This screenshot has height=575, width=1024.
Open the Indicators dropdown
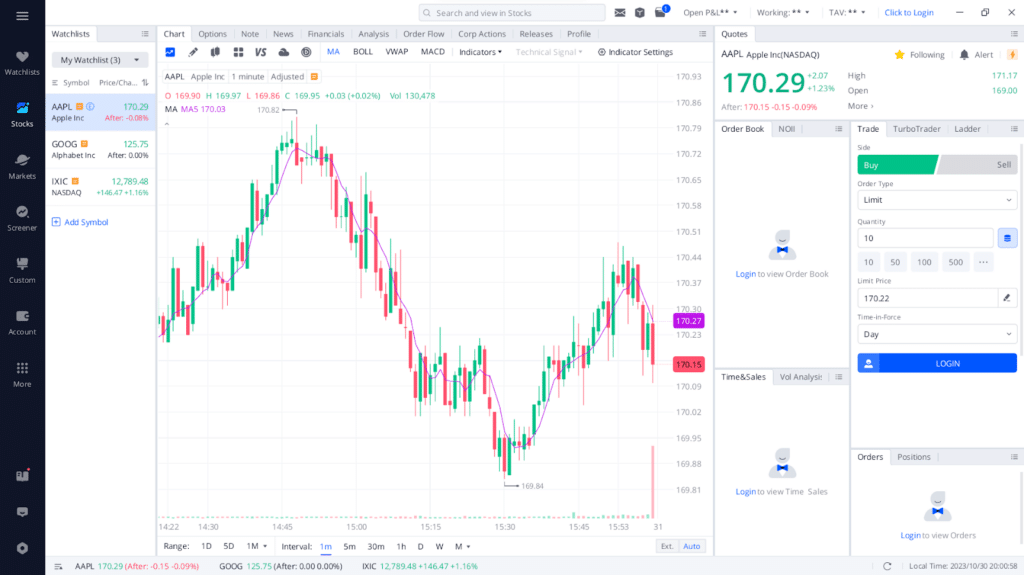tap(480, 52)
